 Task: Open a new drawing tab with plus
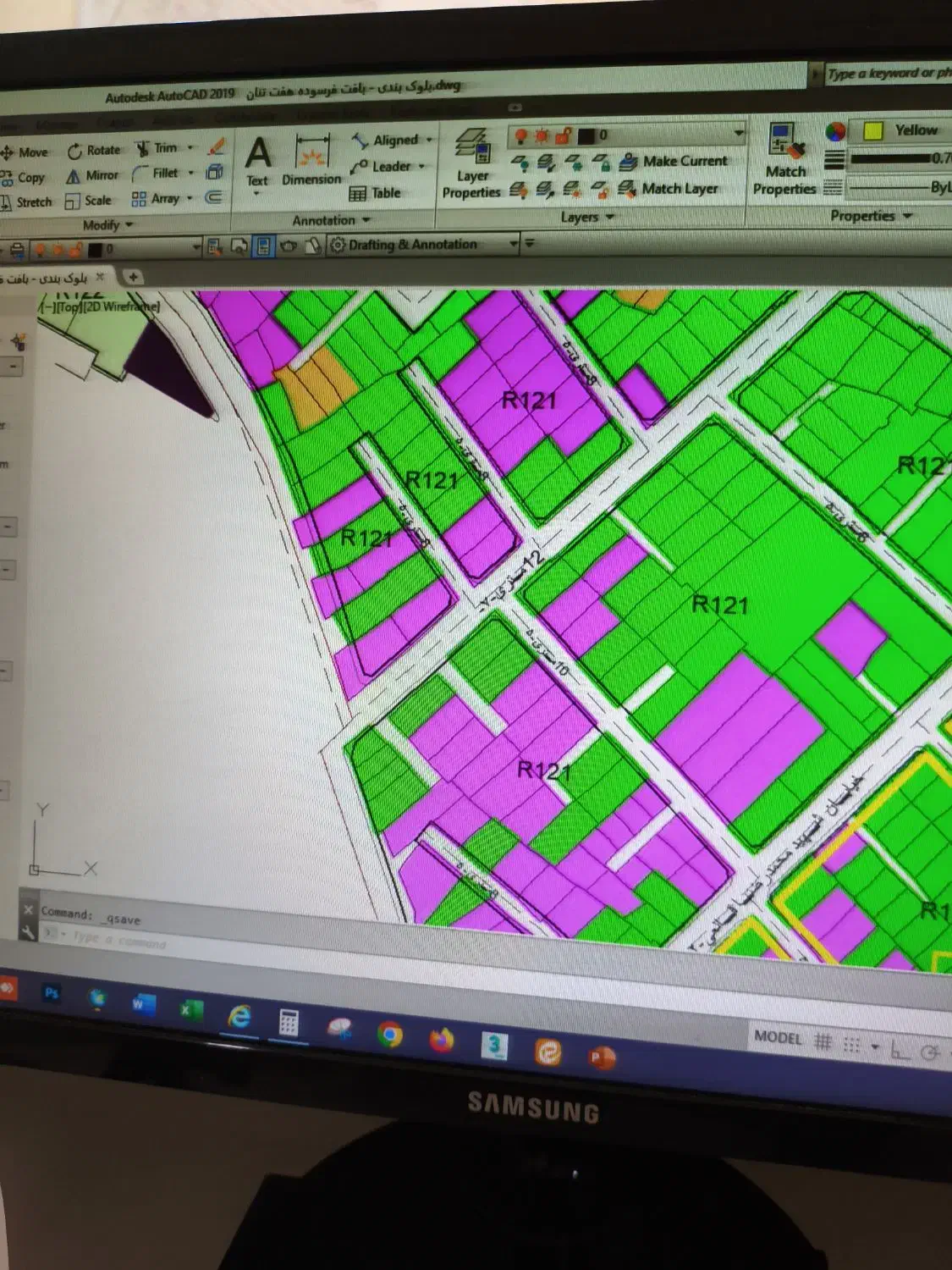click(x=133, y=277)
